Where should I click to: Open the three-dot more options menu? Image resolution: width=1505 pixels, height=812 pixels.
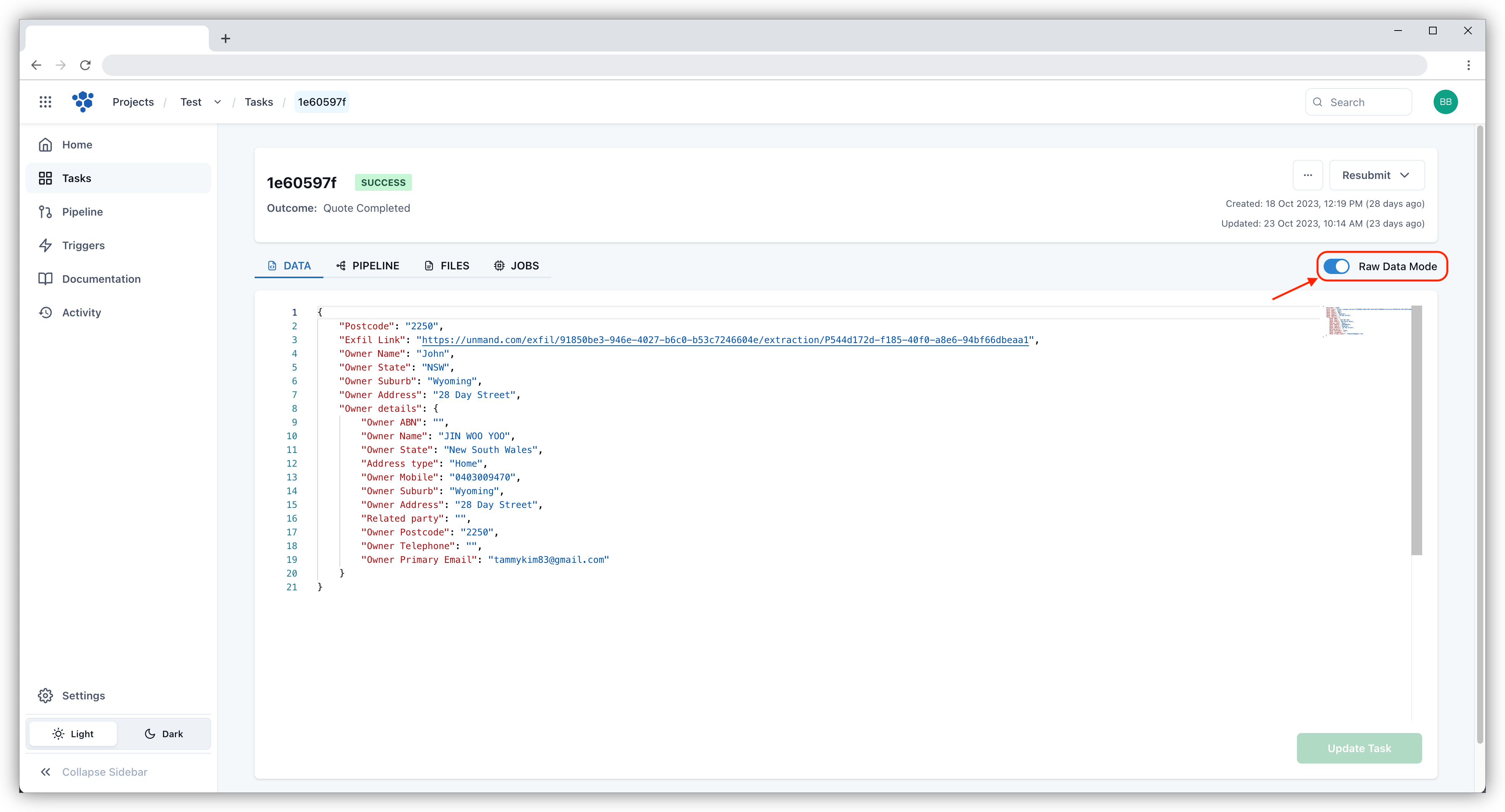(x=1308, y=175)
